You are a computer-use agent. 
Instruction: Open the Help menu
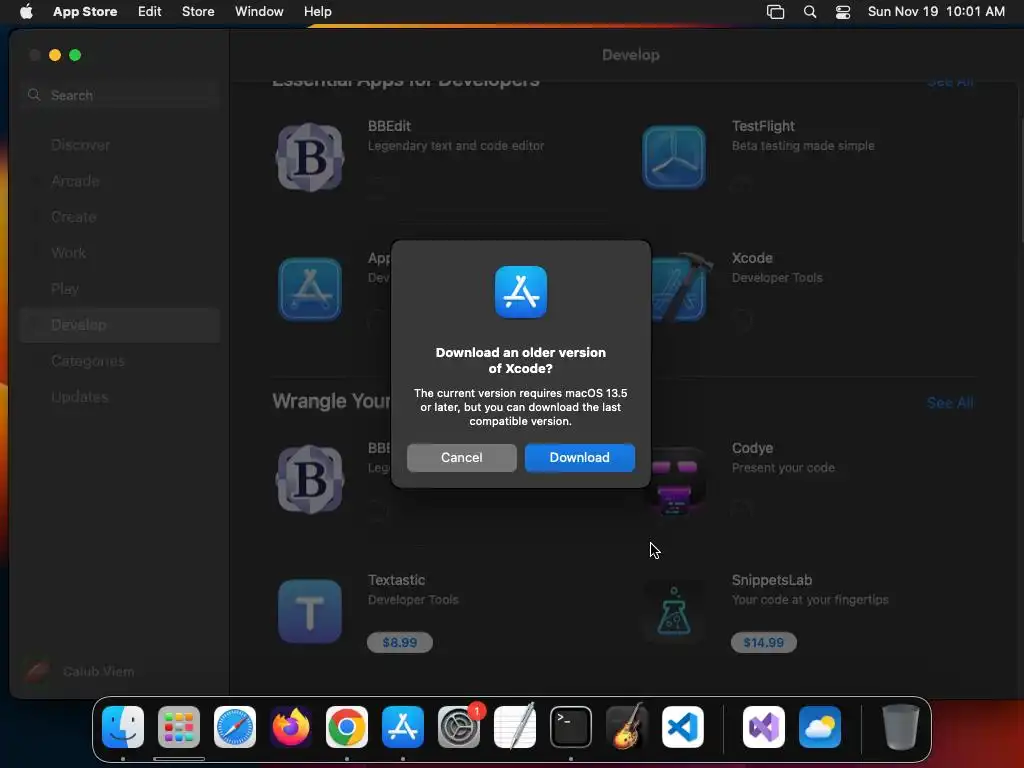click(x=317, y=12)
